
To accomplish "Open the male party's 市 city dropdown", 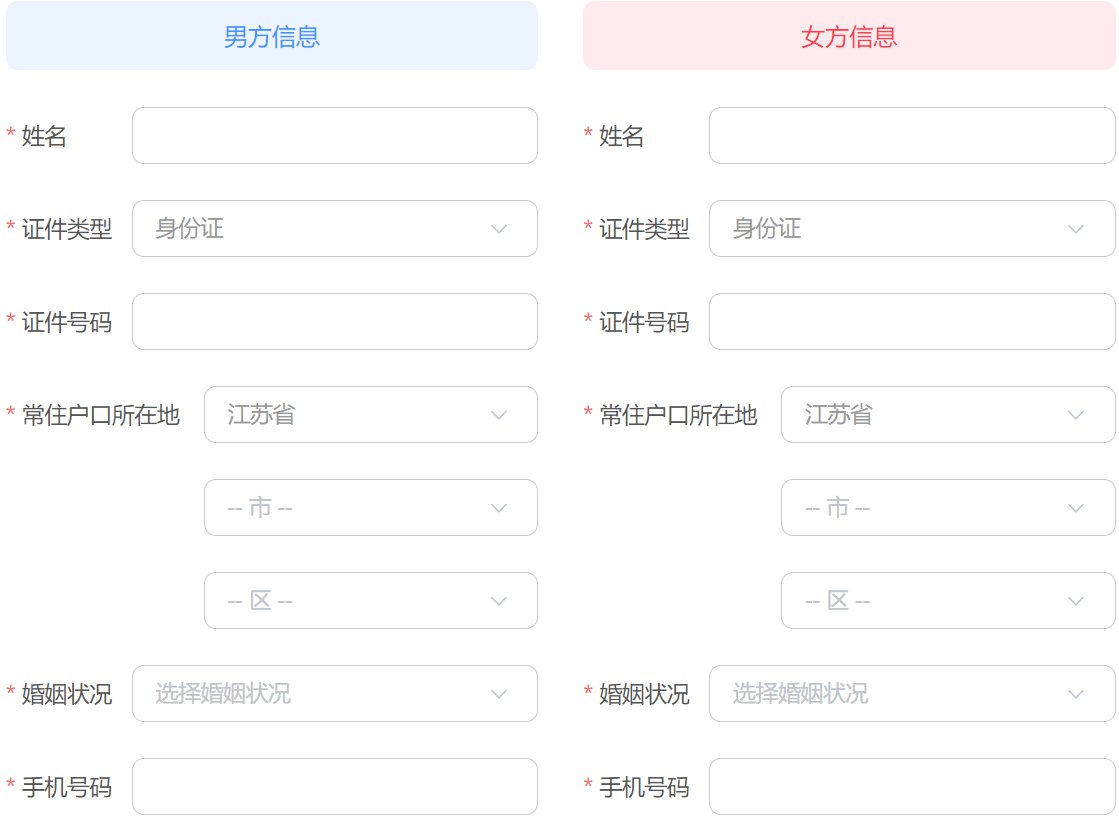I will click(370, 508).
